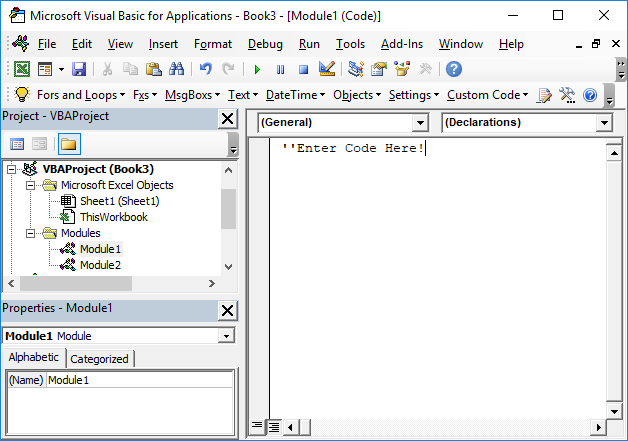Click the View Microsoft Excel icon
Viewport: 628px width, 441px height.
pos(21,69)
